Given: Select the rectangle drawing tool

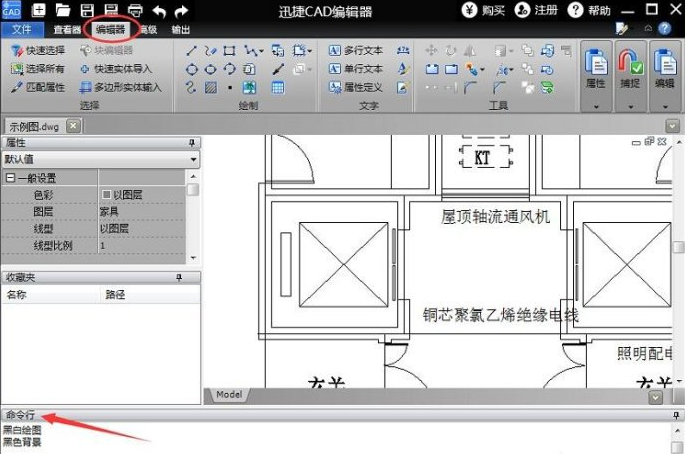Looking at the screenshot, I should tap(230, 49).
